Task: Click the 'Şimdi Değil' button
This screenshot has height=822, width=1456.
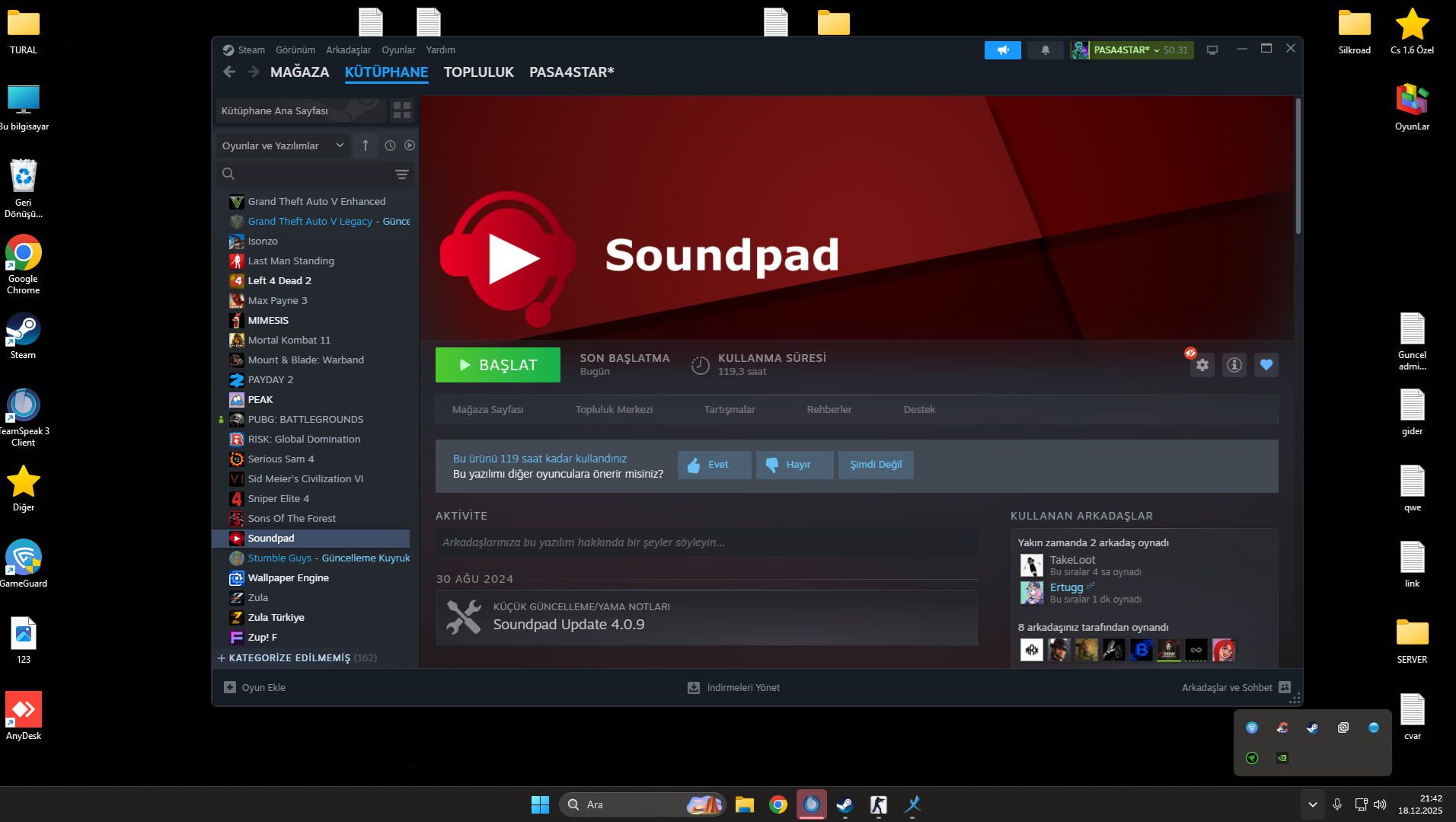Action: (x=876, y=465)
